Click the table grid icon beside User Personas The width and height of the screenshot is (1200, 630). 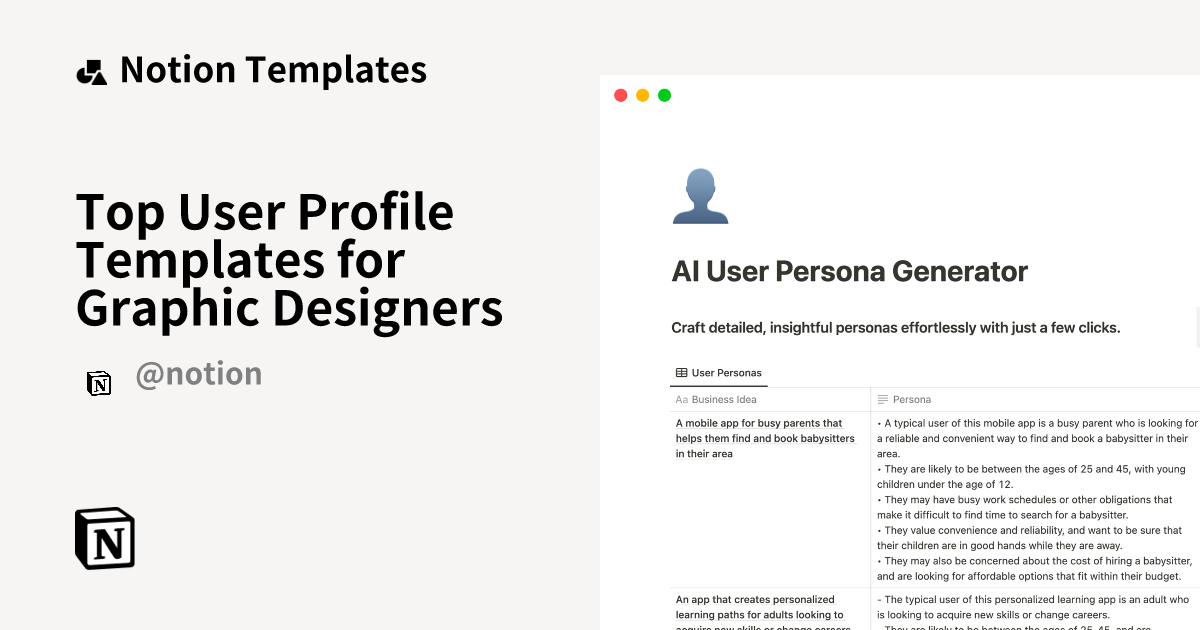pos(682,372)
